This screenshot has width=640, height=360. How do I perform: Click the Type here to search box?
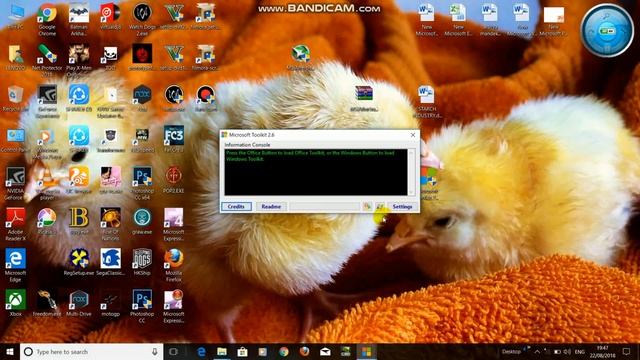pyautogui.click(x=91, y=351)
